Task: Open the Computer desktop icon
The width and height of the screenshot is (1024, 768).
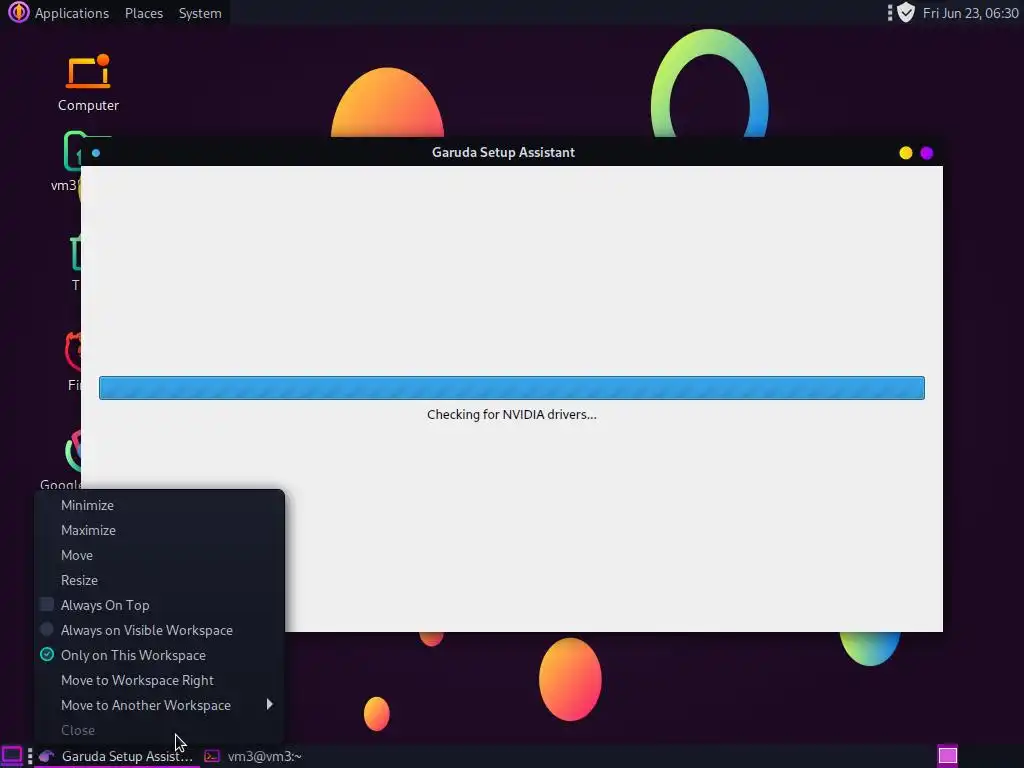Action: (88, 83)
